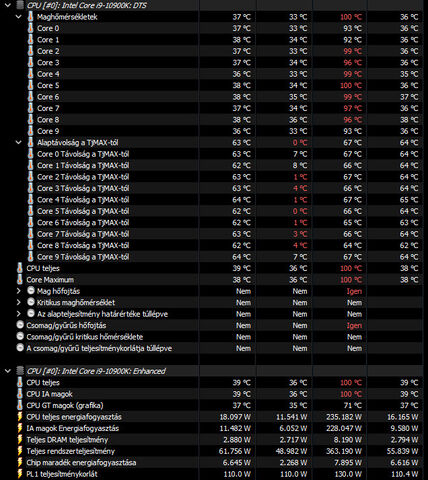This screenshot has width=428, height=480.
Task: Click status circle icon for Csomag/gyűrű hőfojtás
Action: (x=20, y=325)
